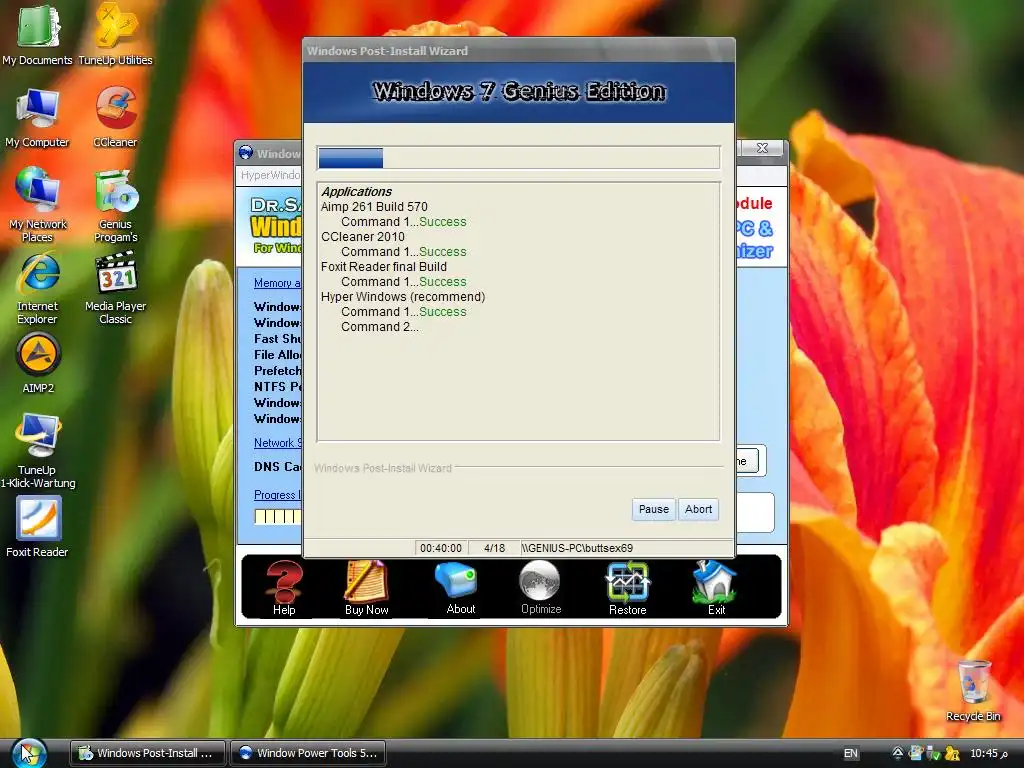The width and height of the screenshot is (1024, 768).
Task: Select 'Hyper Windows (recommend)' entry
Action: click(x=403, y=297)
